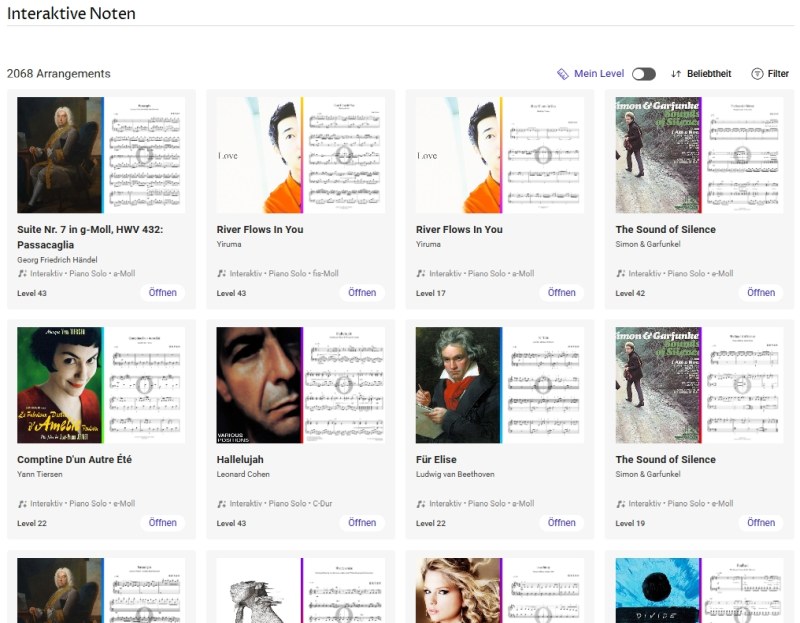Viewport: 800px width, 623px height.
Task: Toggle the Mein Level switch
Action: click(x=643, y=74)
